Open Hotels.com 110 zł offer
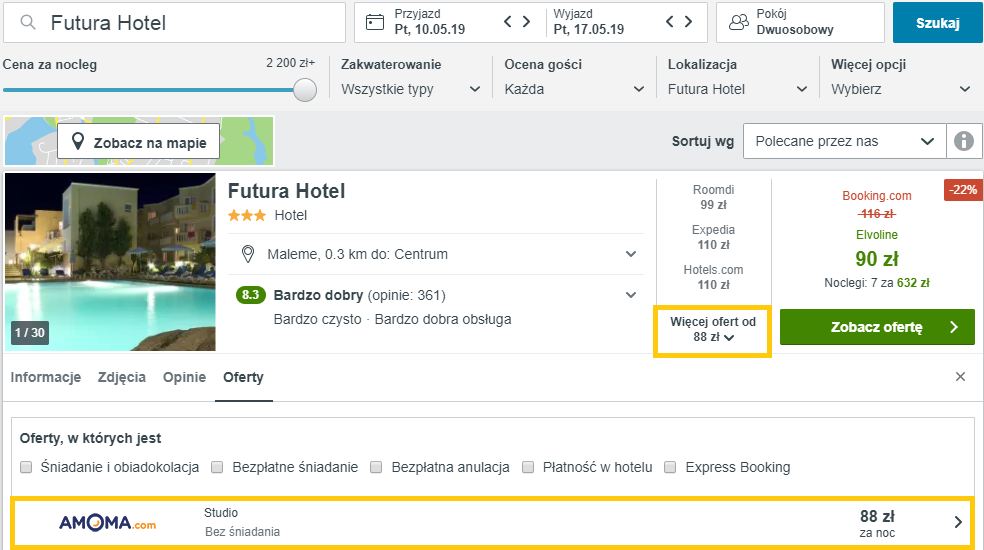Image resolution: width=984 pixels, height=550 pixels. 714,277
